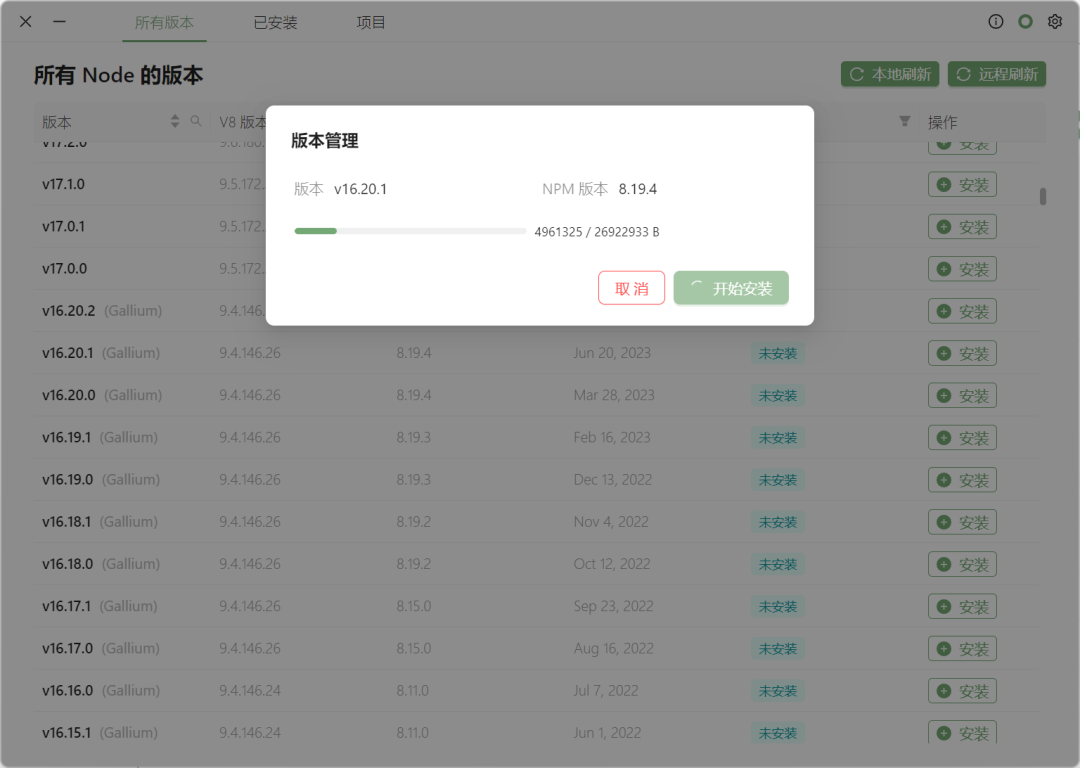Install Node v17.1.0

[962, 185]
